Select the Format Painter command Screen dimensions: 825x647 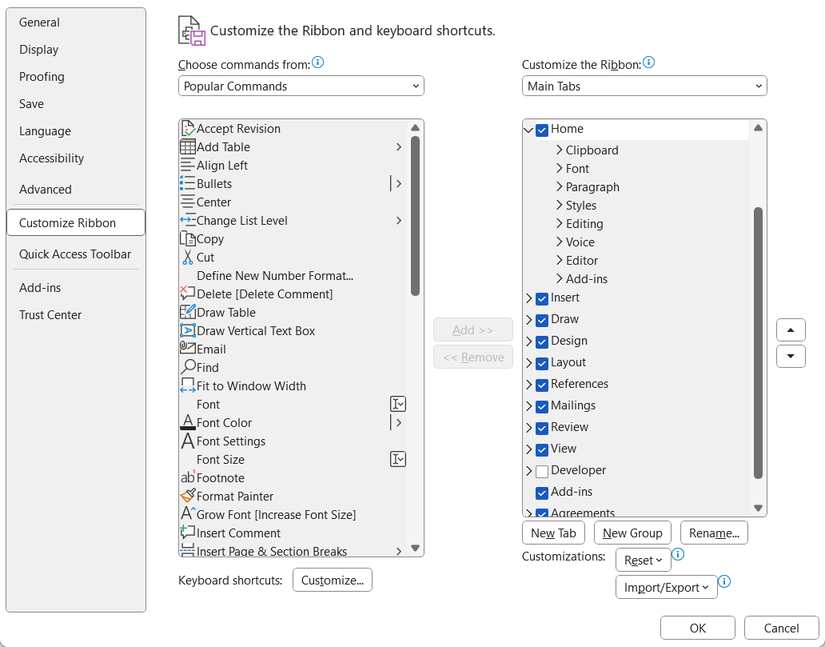[235, 496]
